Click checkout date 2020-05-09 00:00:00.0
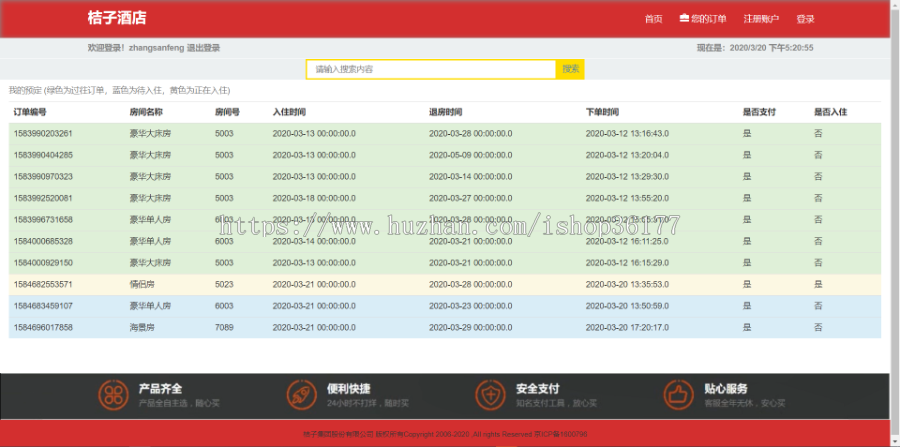This screenshot has width=900, height=447. pyautogui.click(x=471, y=155)
